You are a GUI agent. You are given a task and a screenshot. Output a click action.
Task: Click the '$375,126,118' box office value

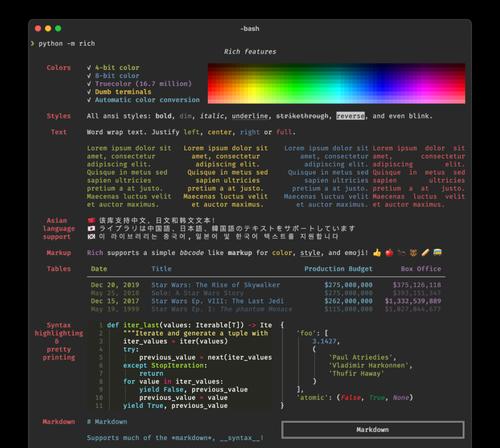point(417,285)
